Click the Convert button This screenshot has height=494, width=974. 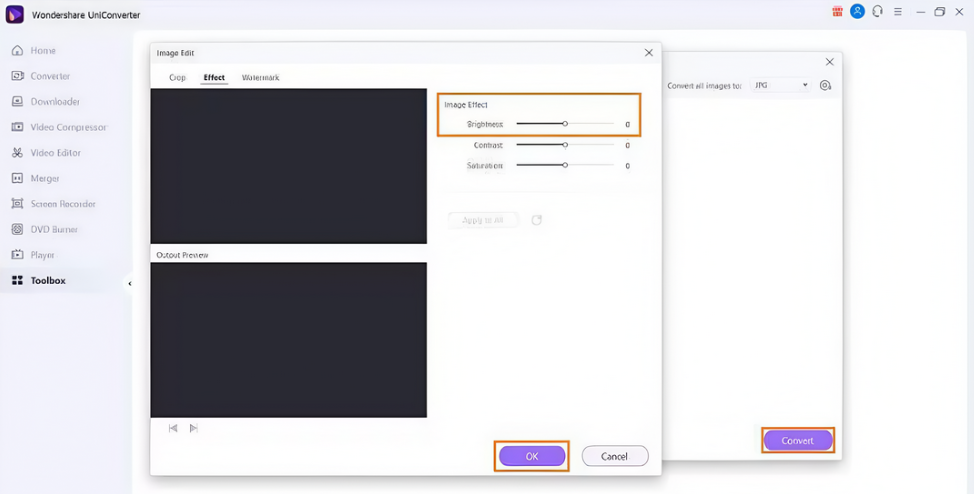798,441
